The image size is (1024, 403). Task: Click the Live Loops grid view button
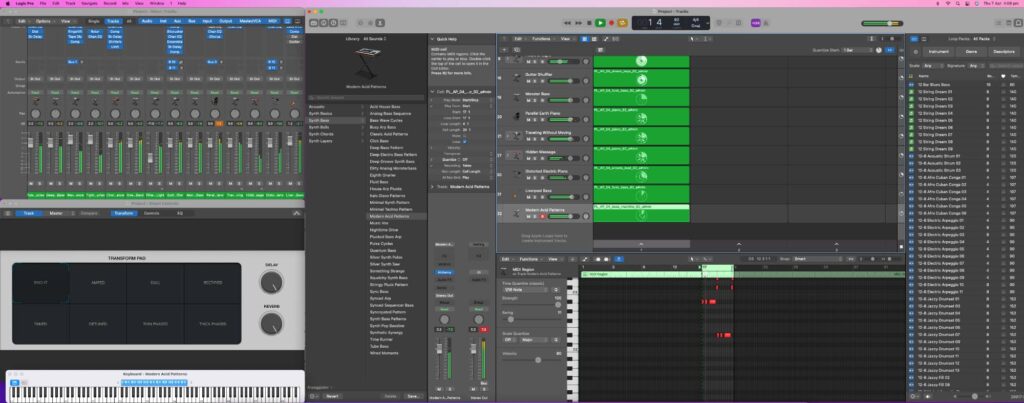[584, 39]
